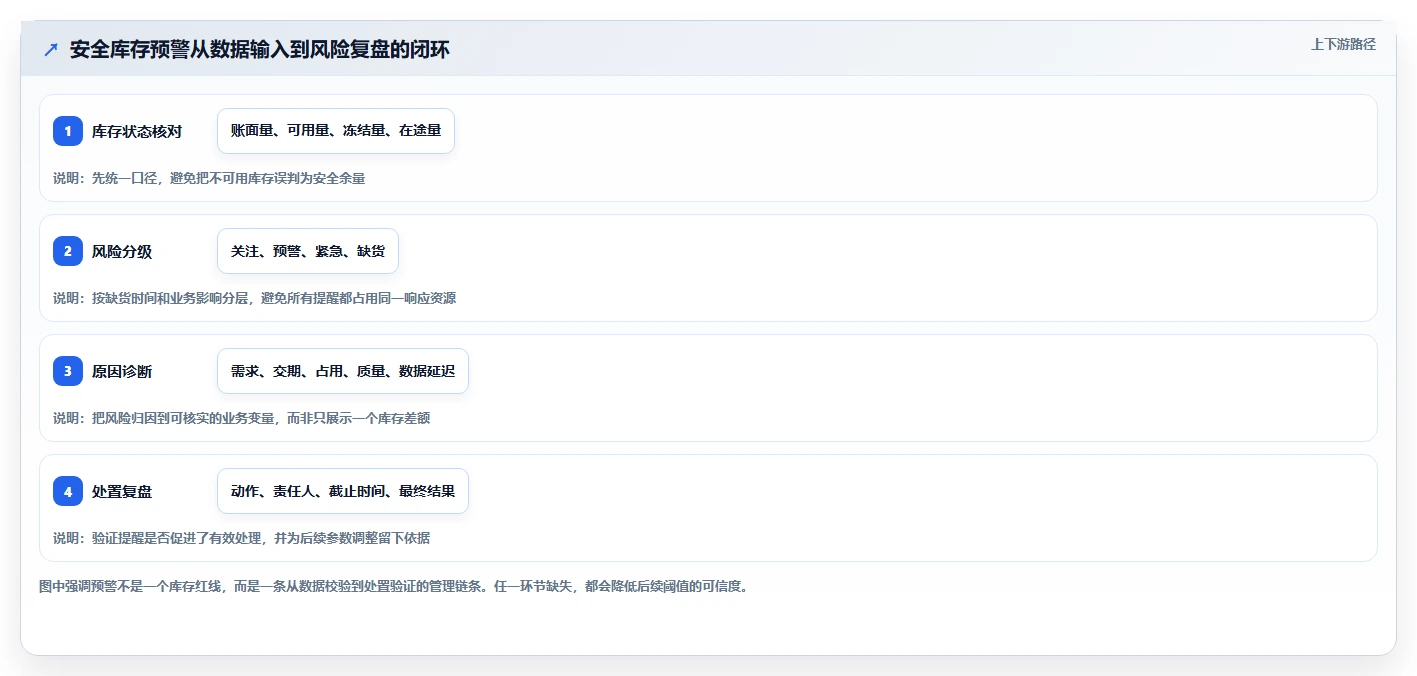This screenshot has height=676, width=1417.
Task: Click the note starting 说明：按缺货时间和业务影响分层
Action: (255, 298)
